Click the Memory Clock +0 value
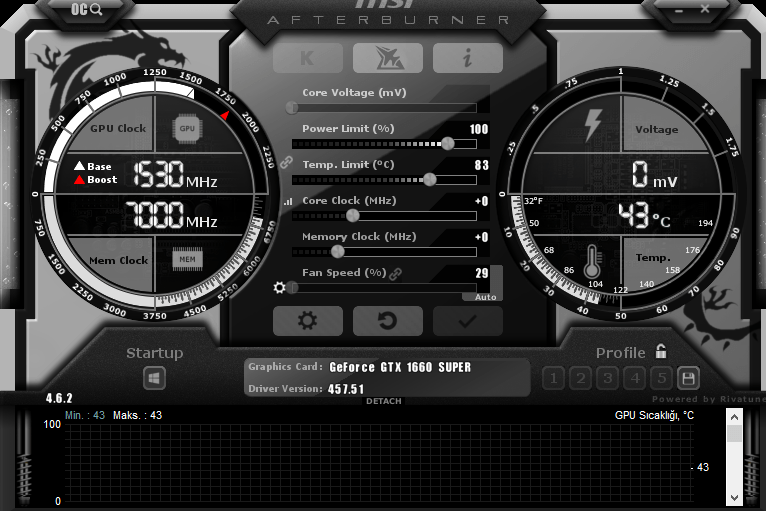Screen dimensions: 766x511 tap(482, 237)
